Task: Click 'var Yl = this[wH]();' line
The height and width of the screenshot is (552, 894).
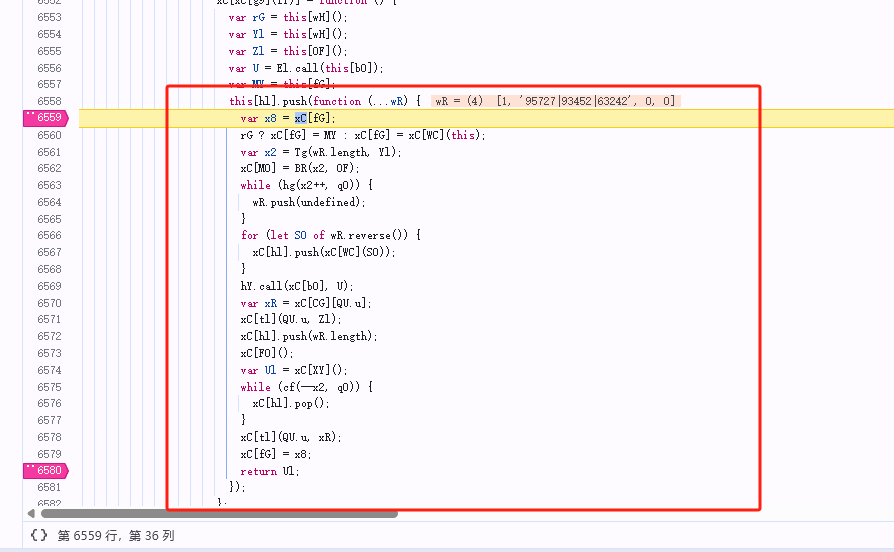Action: pos(288,34)
